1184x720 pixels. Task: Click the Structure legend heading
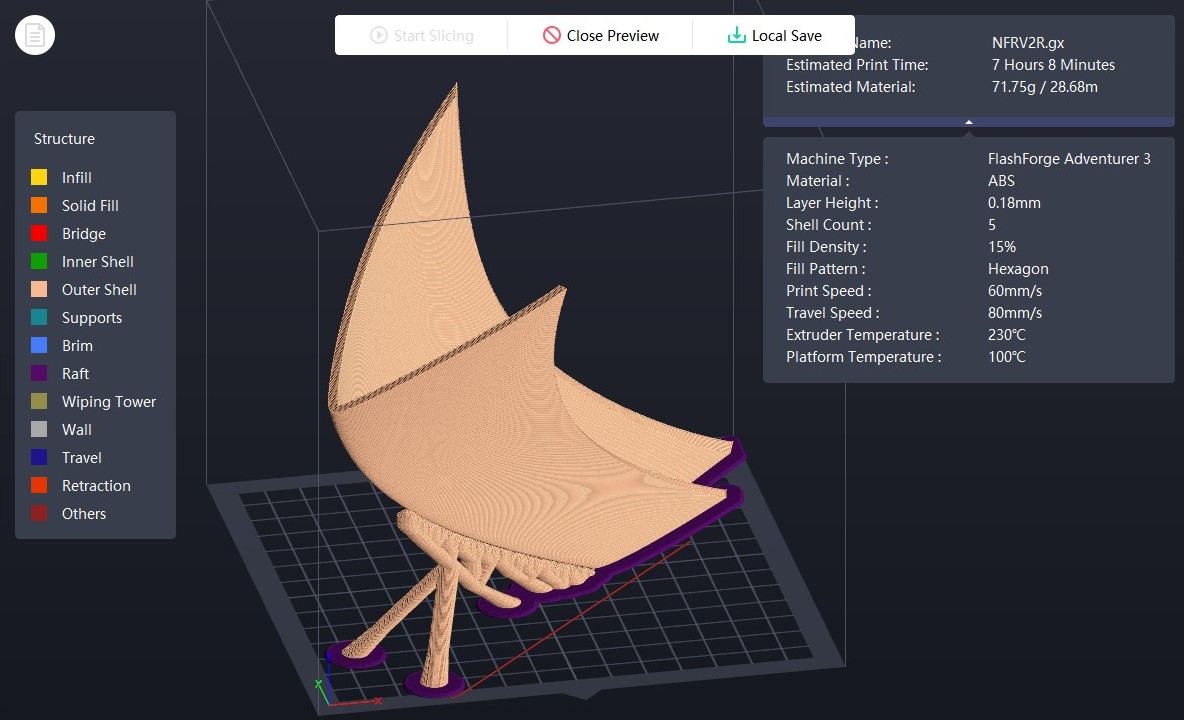click(64, 139)
